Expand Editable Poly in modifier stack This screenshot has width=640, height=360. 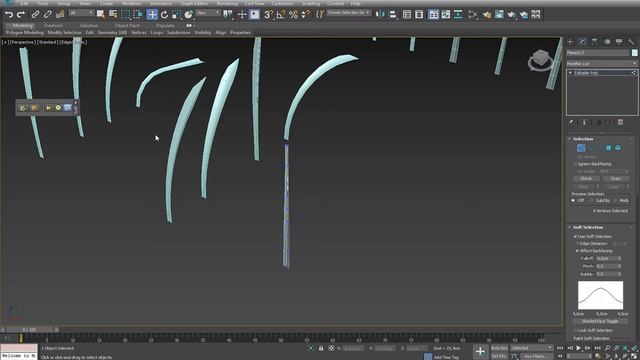point(570,73)
